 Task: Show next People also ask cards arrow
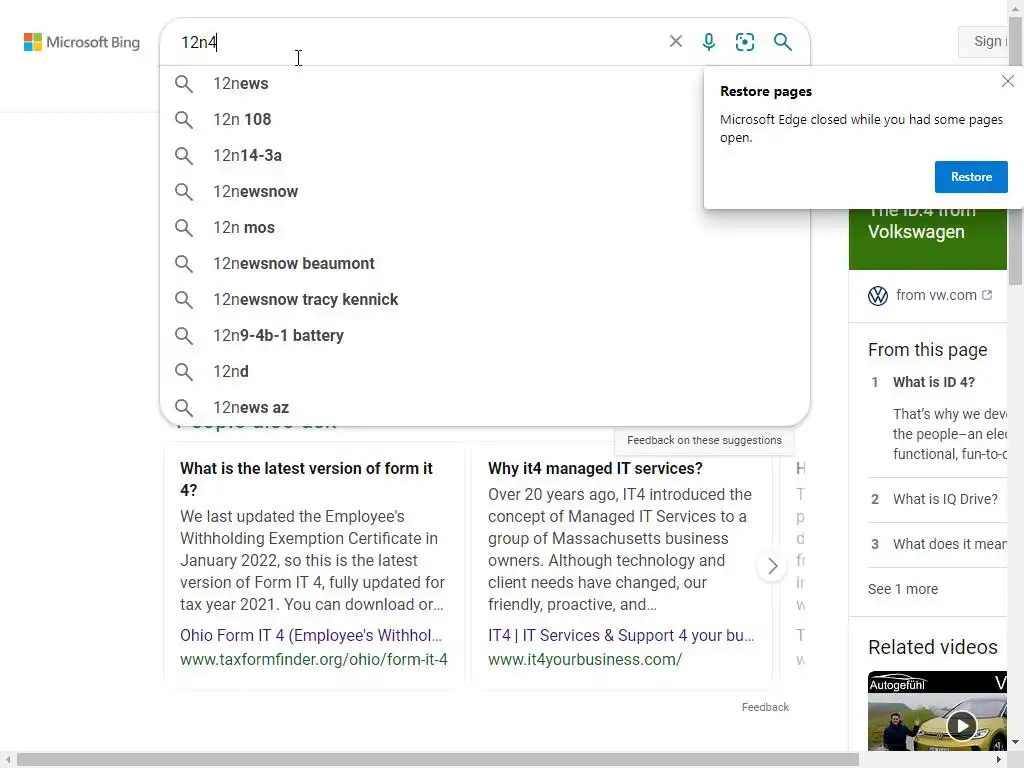pos(772,566)
